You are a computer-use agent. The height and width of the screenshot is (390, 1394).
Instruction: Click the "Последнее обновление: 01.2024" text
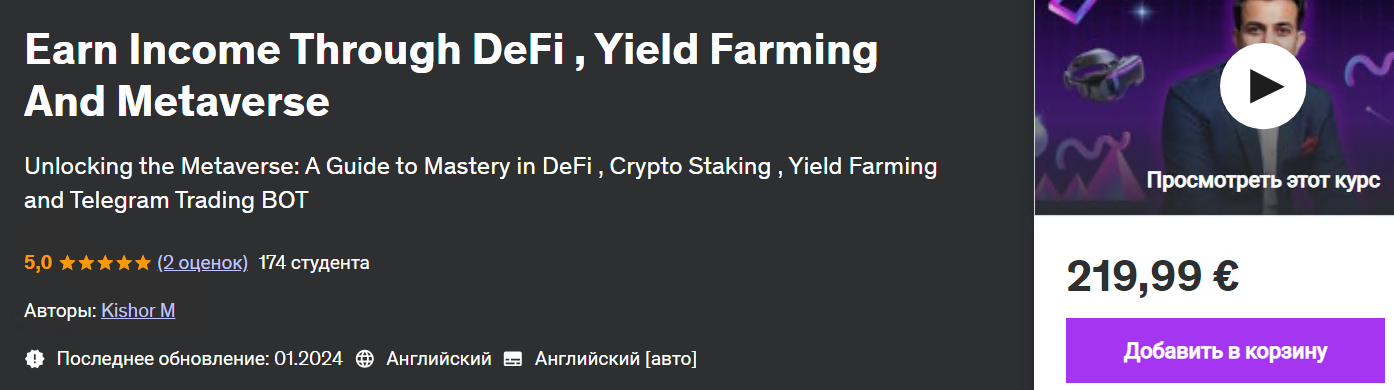tap(200, 358)
